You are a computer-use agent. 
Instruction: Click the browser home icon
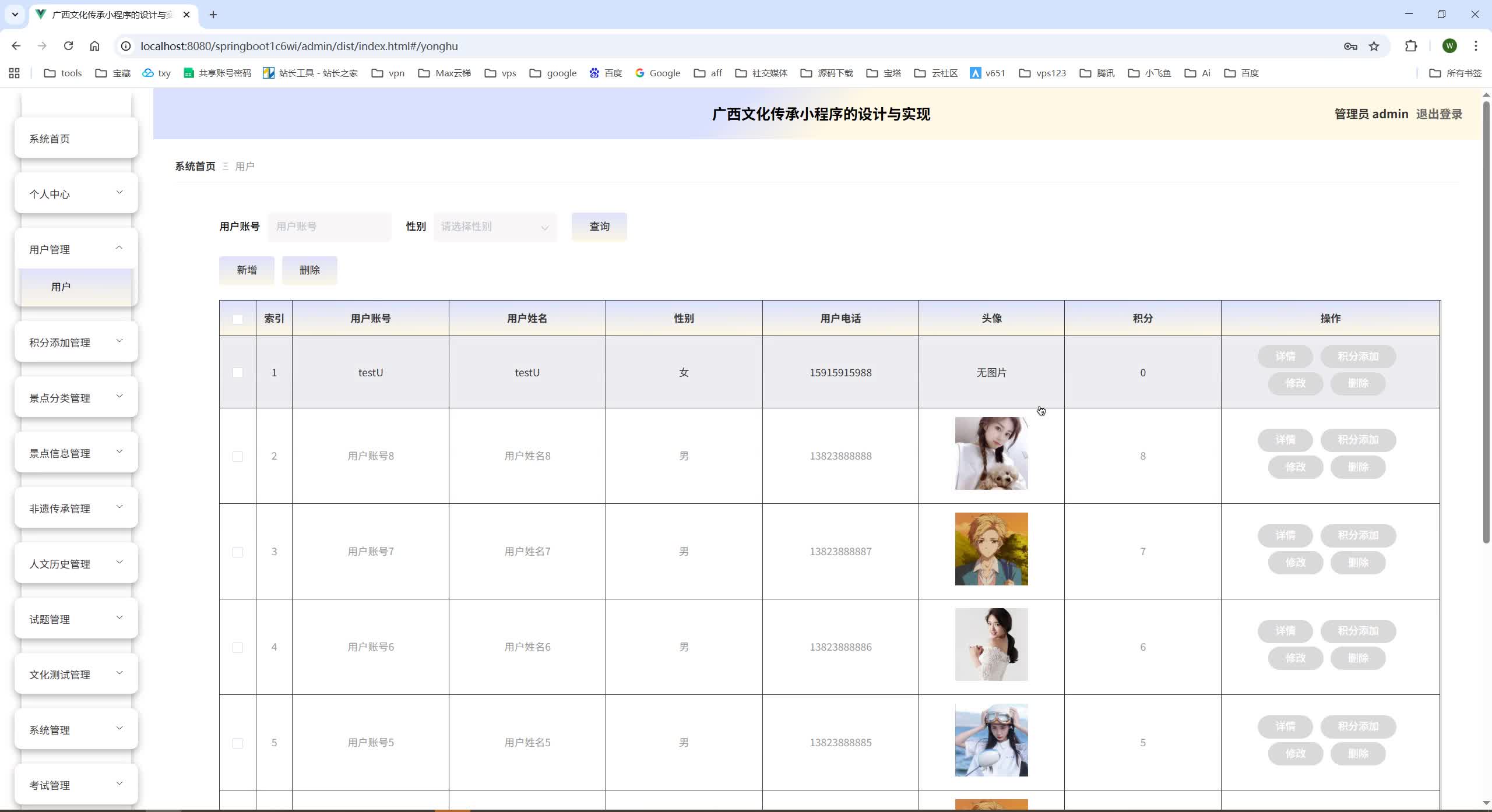click(x=94, y=46)
